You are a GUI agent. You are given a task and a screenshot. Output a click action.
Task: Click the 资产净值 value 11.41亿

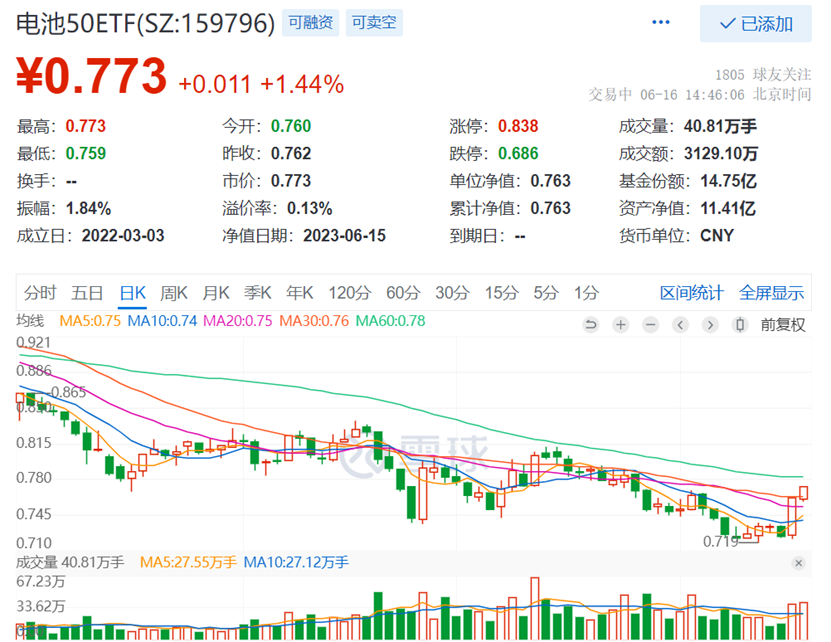point(728,208)
